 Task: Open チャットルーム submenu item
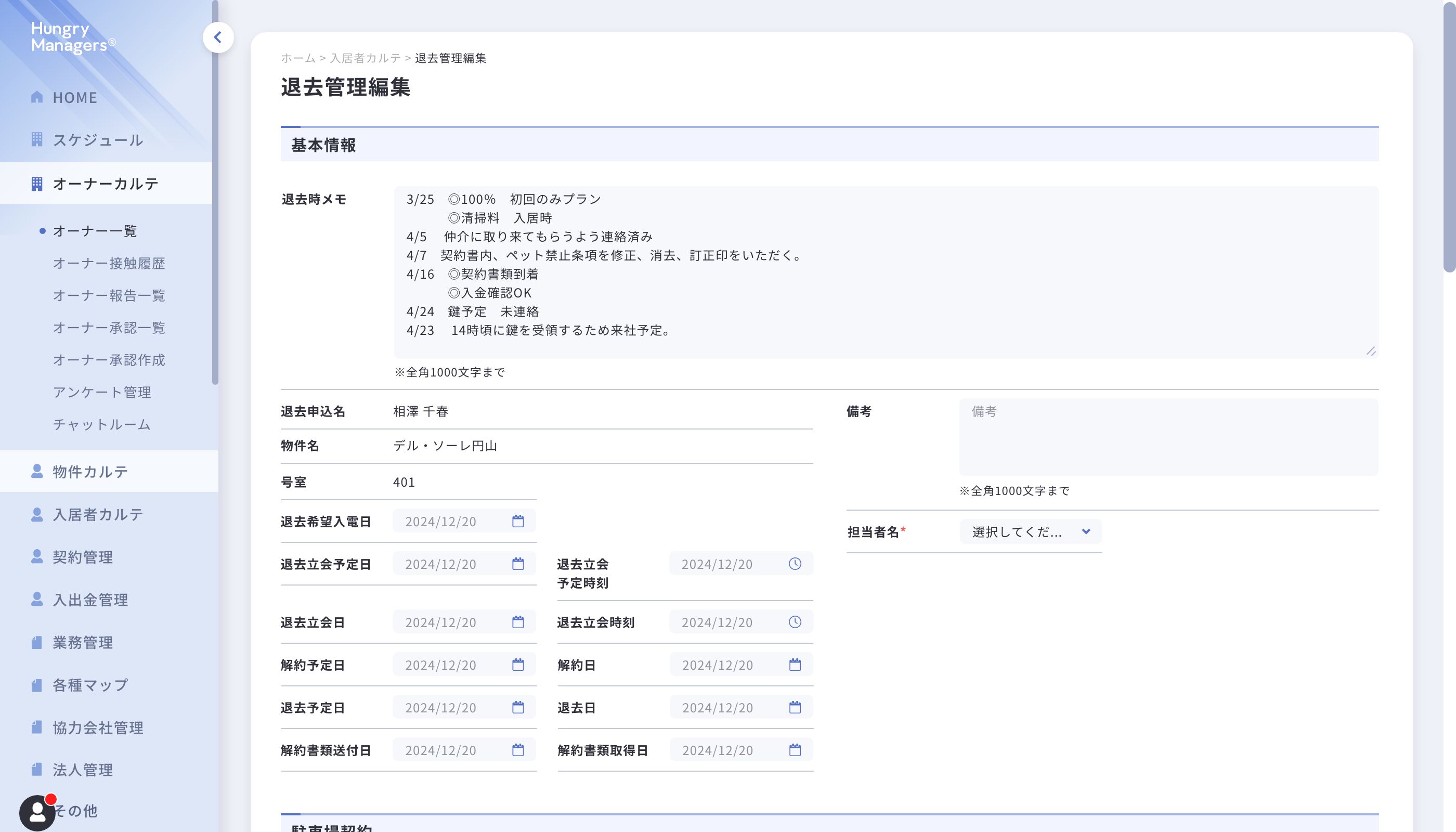click(x=102, y=424)
